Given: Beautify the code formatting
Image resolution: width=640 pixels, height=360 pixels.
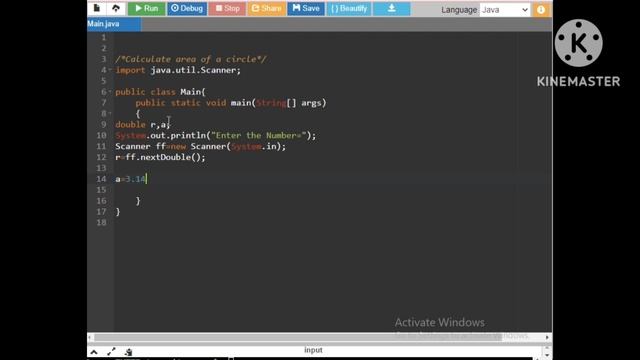Looking at the screenshot, I should point(349,9).
